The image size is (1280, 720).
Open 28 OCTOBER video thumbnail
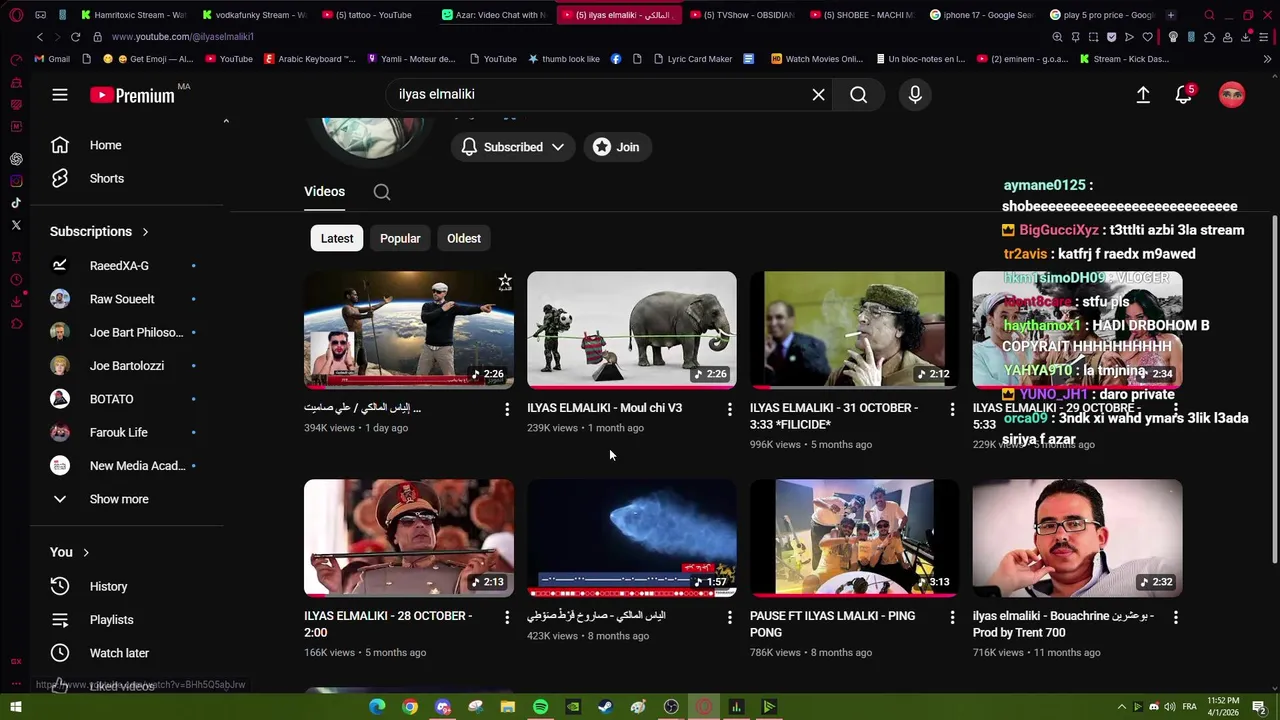[x=409, y=537]
